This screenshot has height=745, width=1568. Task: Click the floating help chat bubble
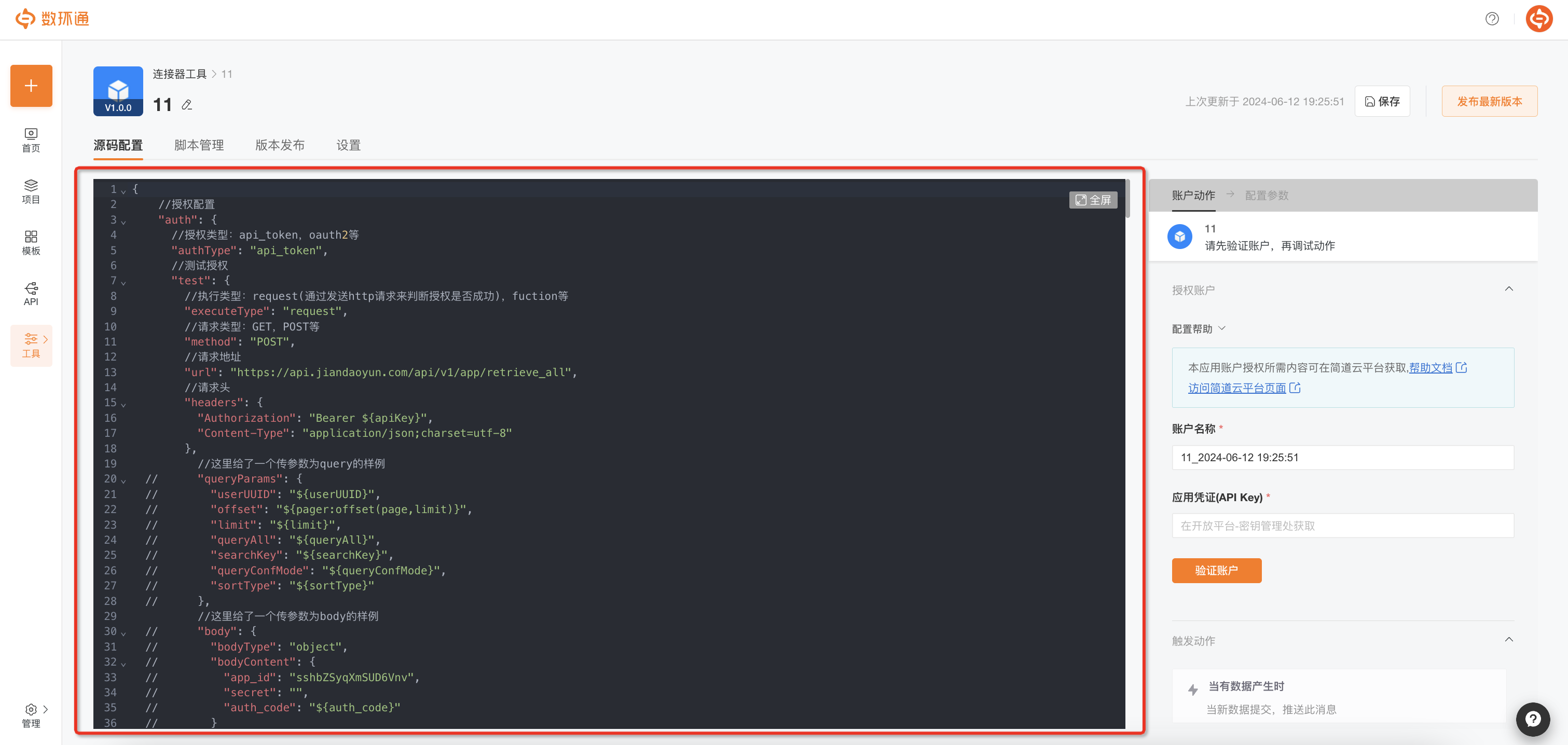click(x=1533, y=720)
